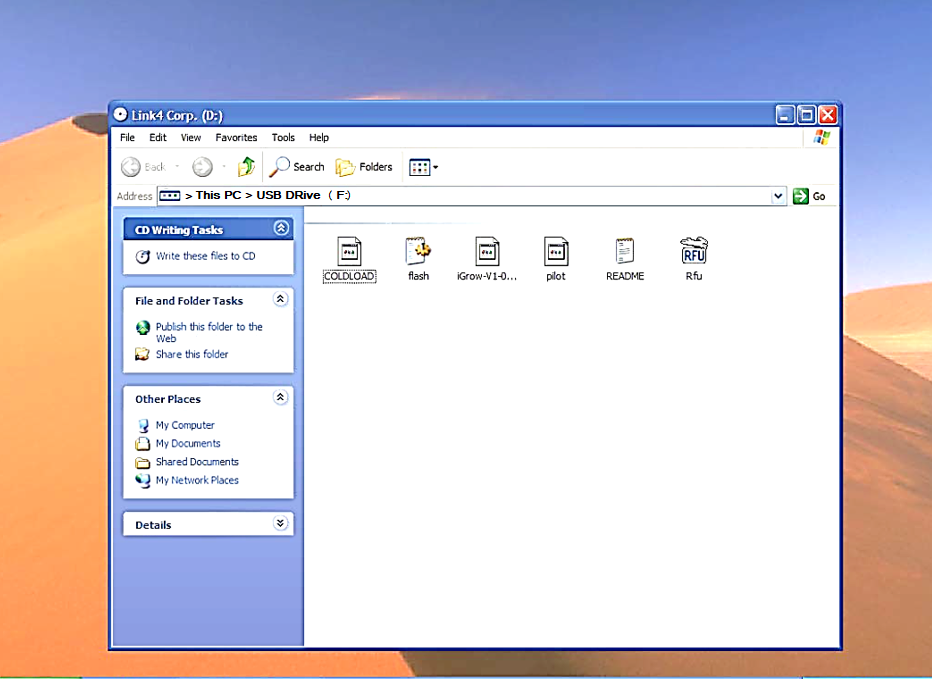
Task: Go up one folder level
Action: [246, 167]
